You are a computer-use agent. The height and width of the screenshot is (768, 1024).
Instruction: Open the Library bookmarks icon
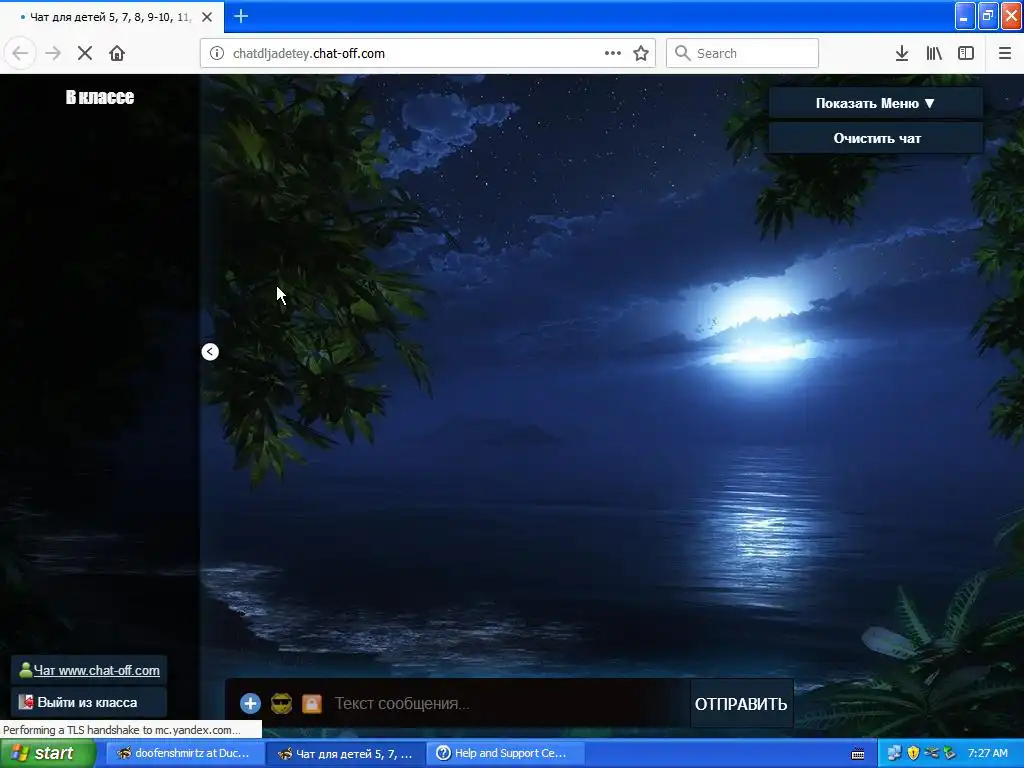pos(934,54)
